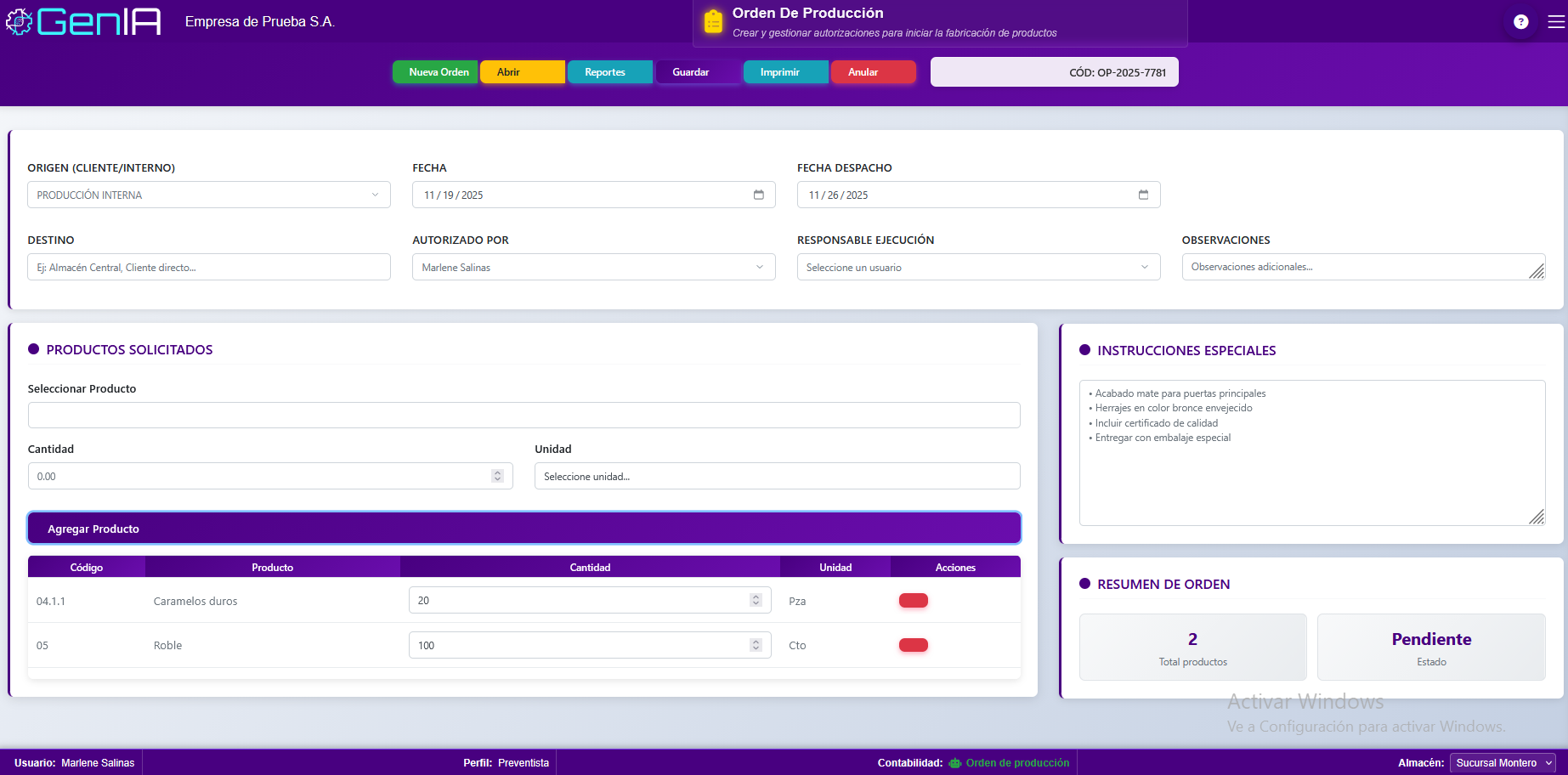This screenshot has width=1568, height=775.
Task: Remove the Roble product row
Action: (x=913, y=645)
